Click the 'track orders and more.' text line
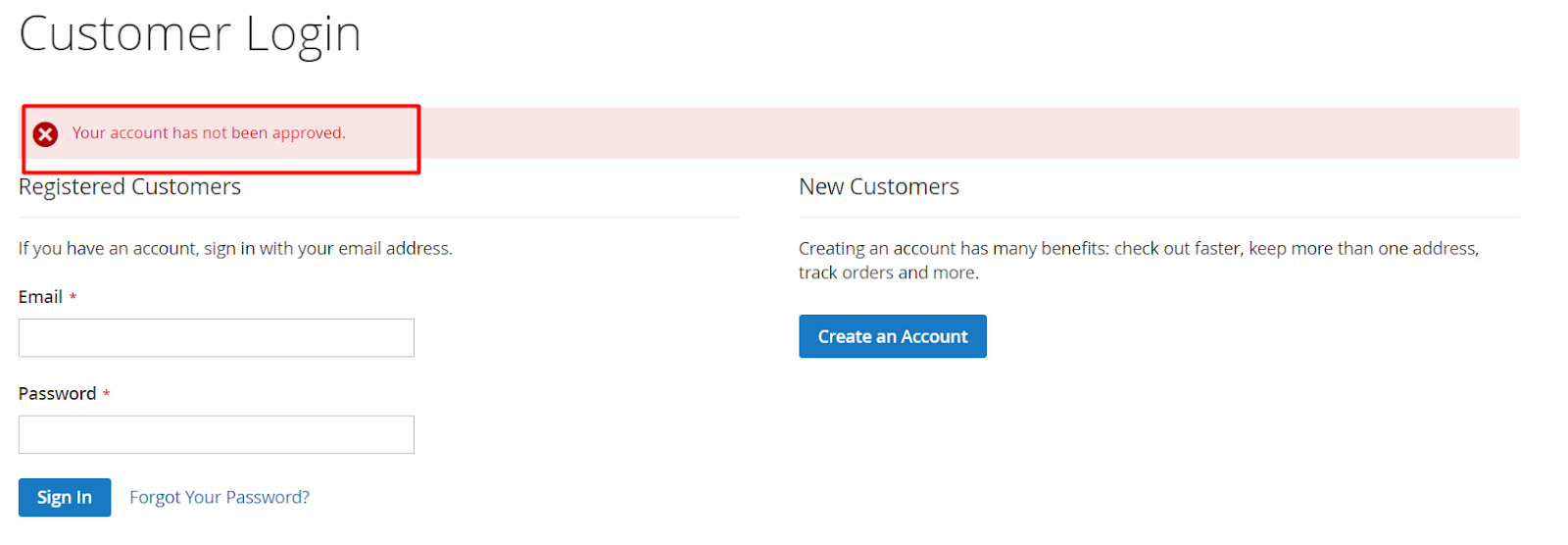Viewport: 1568px width, 545px height. point(888,273)
